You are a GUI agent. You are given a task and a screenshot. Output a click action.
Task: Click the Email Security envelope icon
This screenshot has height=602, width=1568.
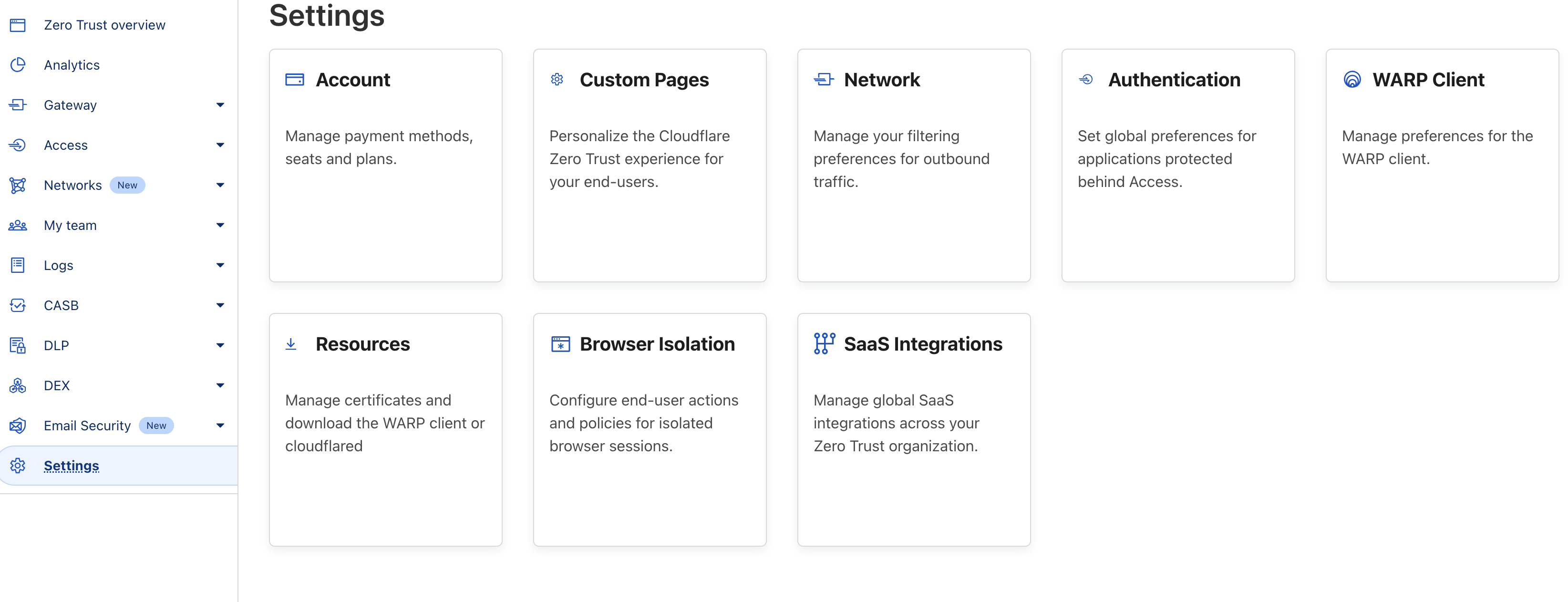click(18, 426)
